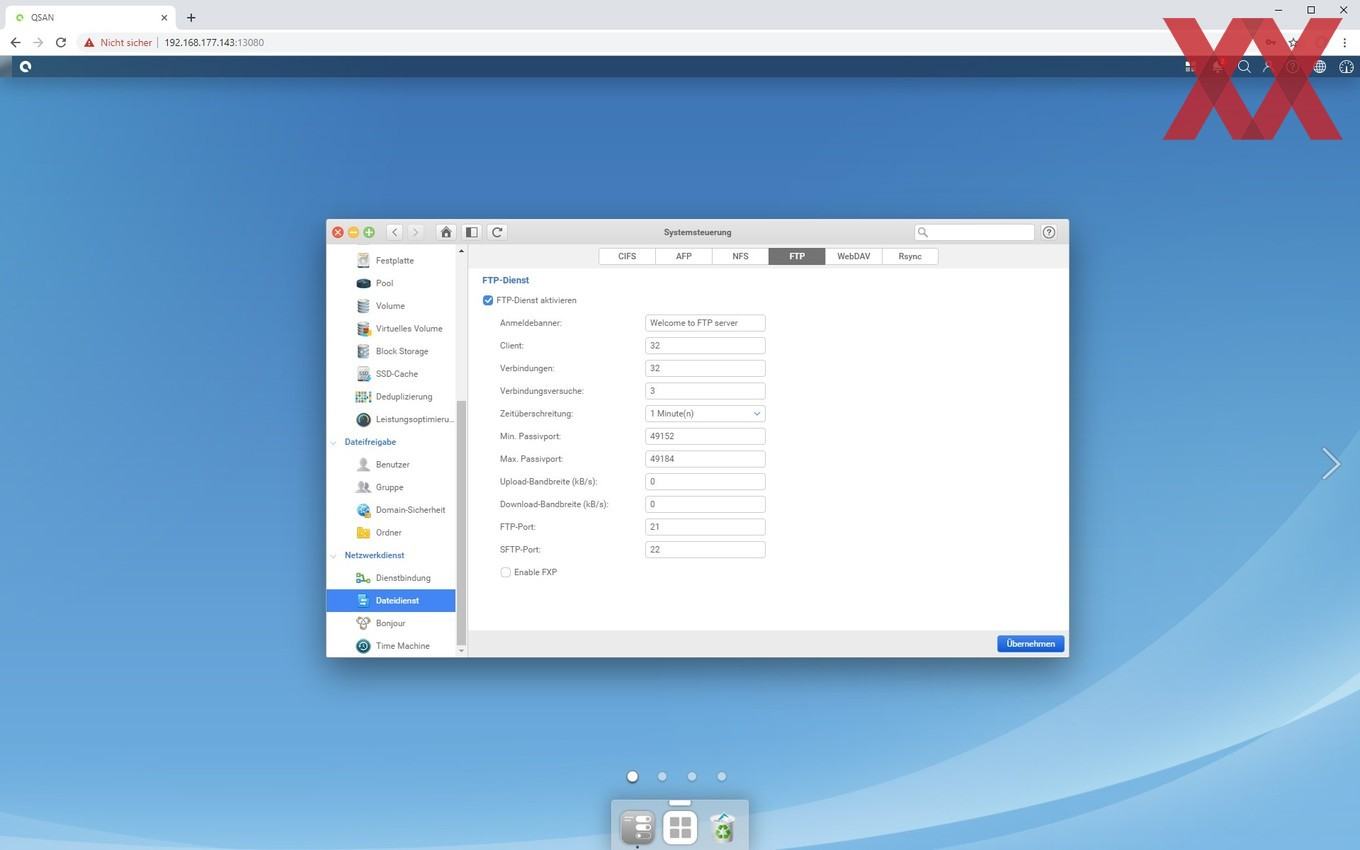The height and width of the screenshot is (850, 1360).
Task: Click the refresh icon in Systemsteuerung toolbar
Action: (x=497, y=232)
